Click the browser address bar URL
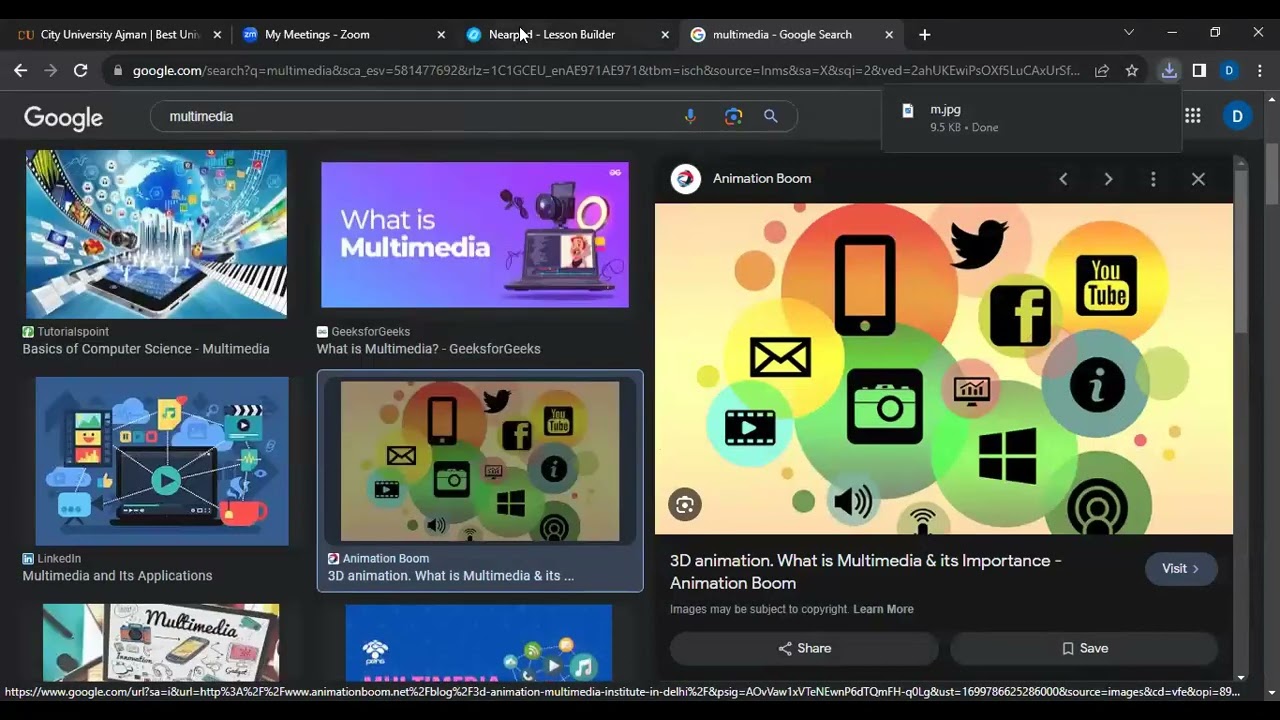This screenshot has height=720, width=1280. [x=606, y=71]
